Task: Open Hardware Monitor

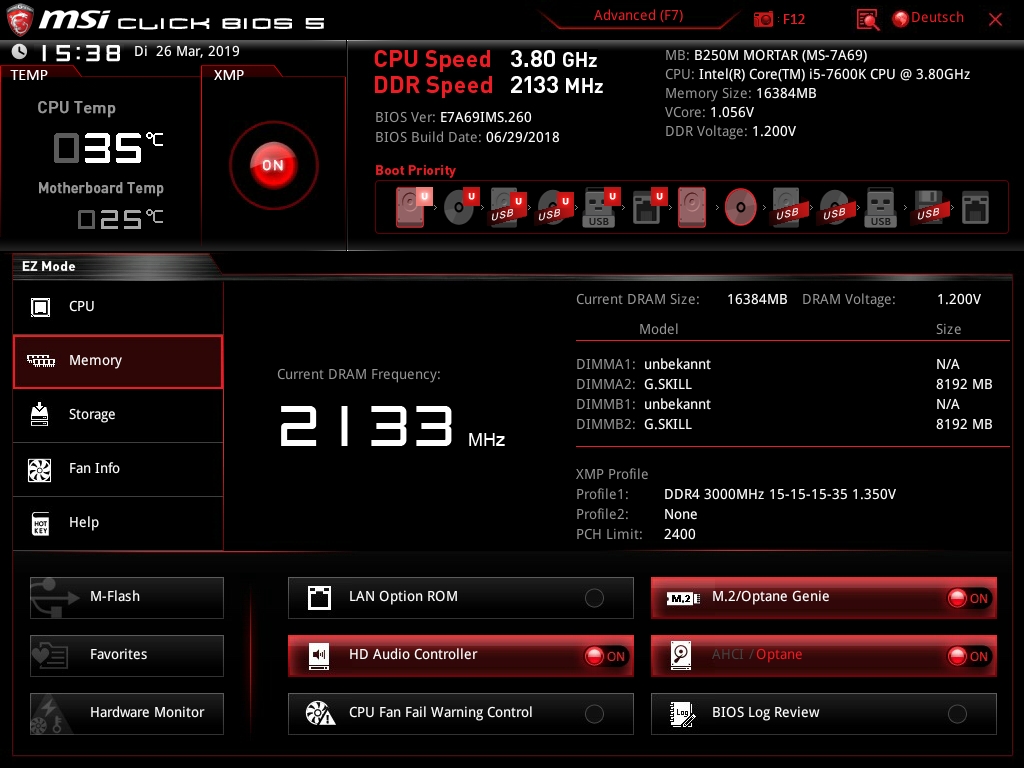Action: [127, 714]
